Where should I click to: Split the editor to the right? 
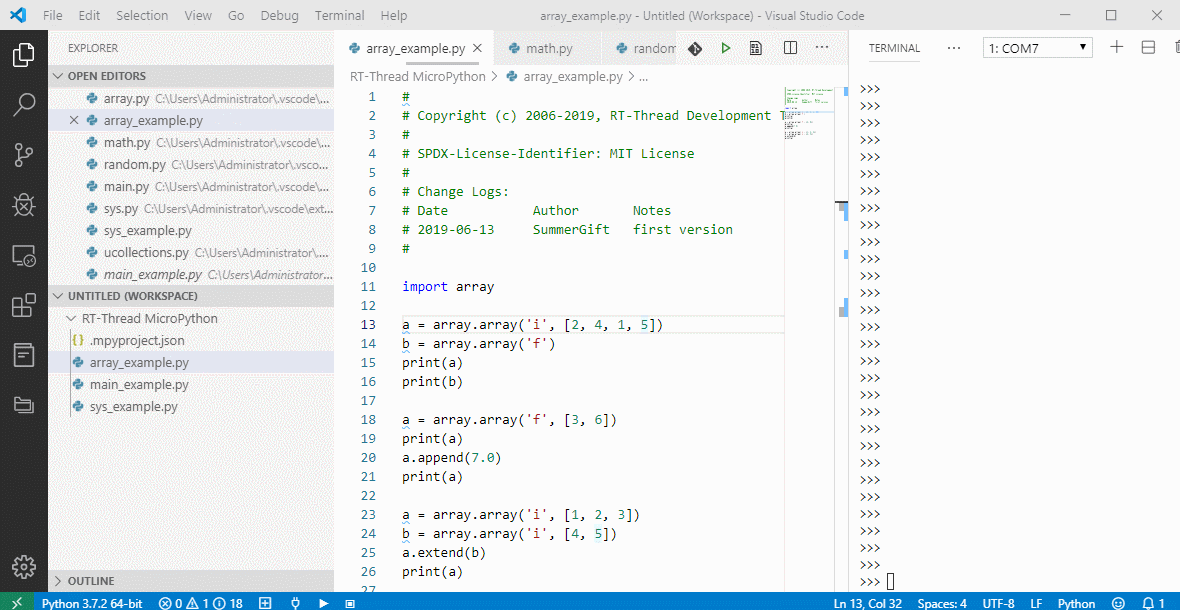[790, 48]
